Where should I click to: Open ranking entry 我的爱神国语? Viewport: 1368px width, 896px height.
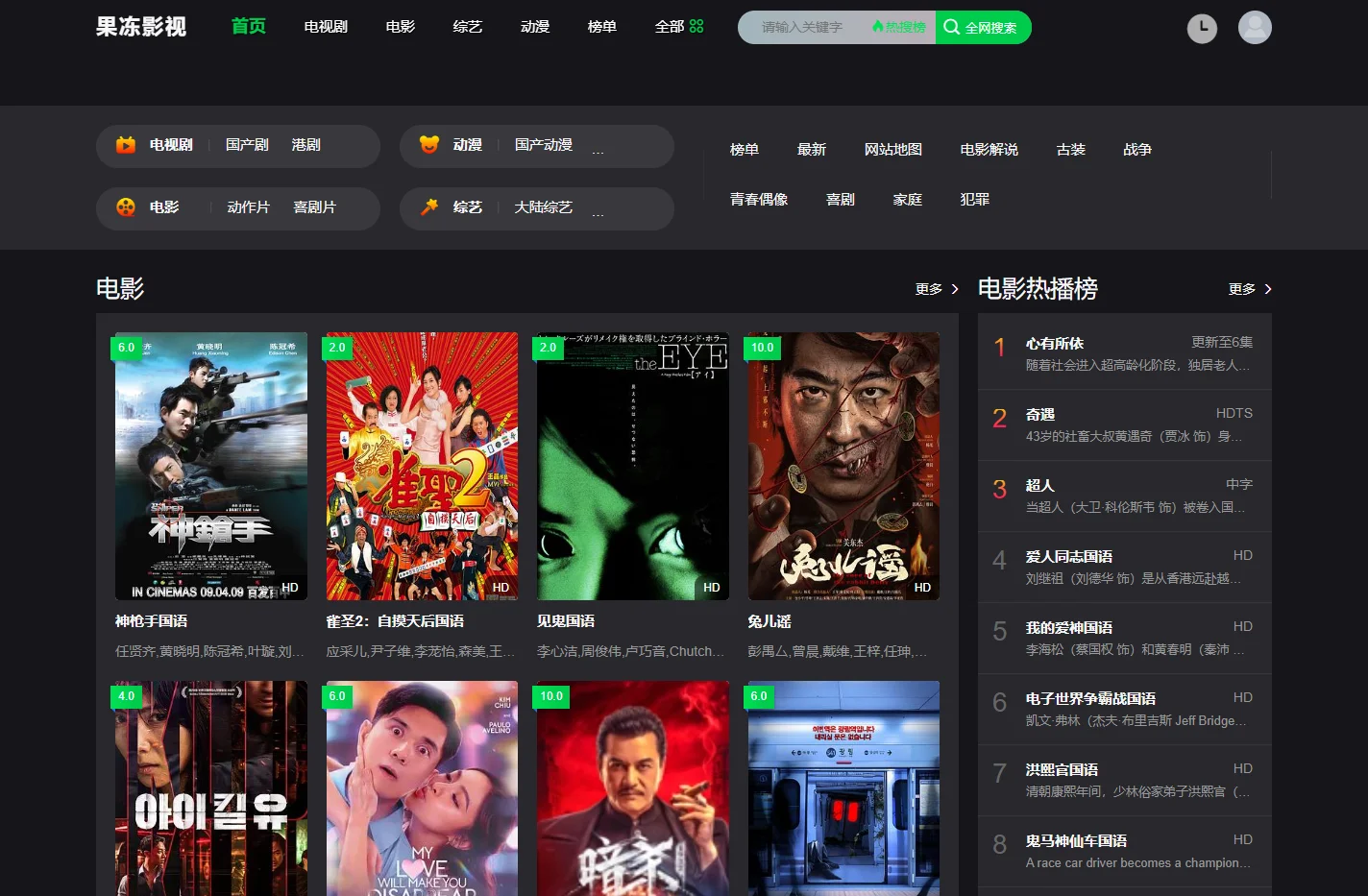click(1125, 638)
